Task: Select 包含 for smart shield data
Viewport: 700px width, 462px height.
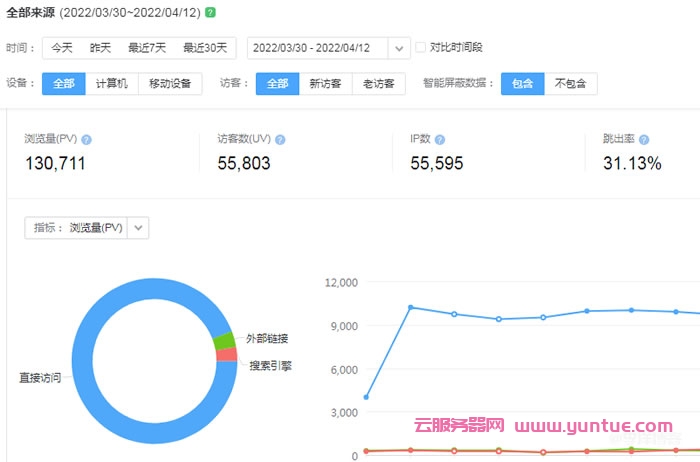Action: point(522,84)
